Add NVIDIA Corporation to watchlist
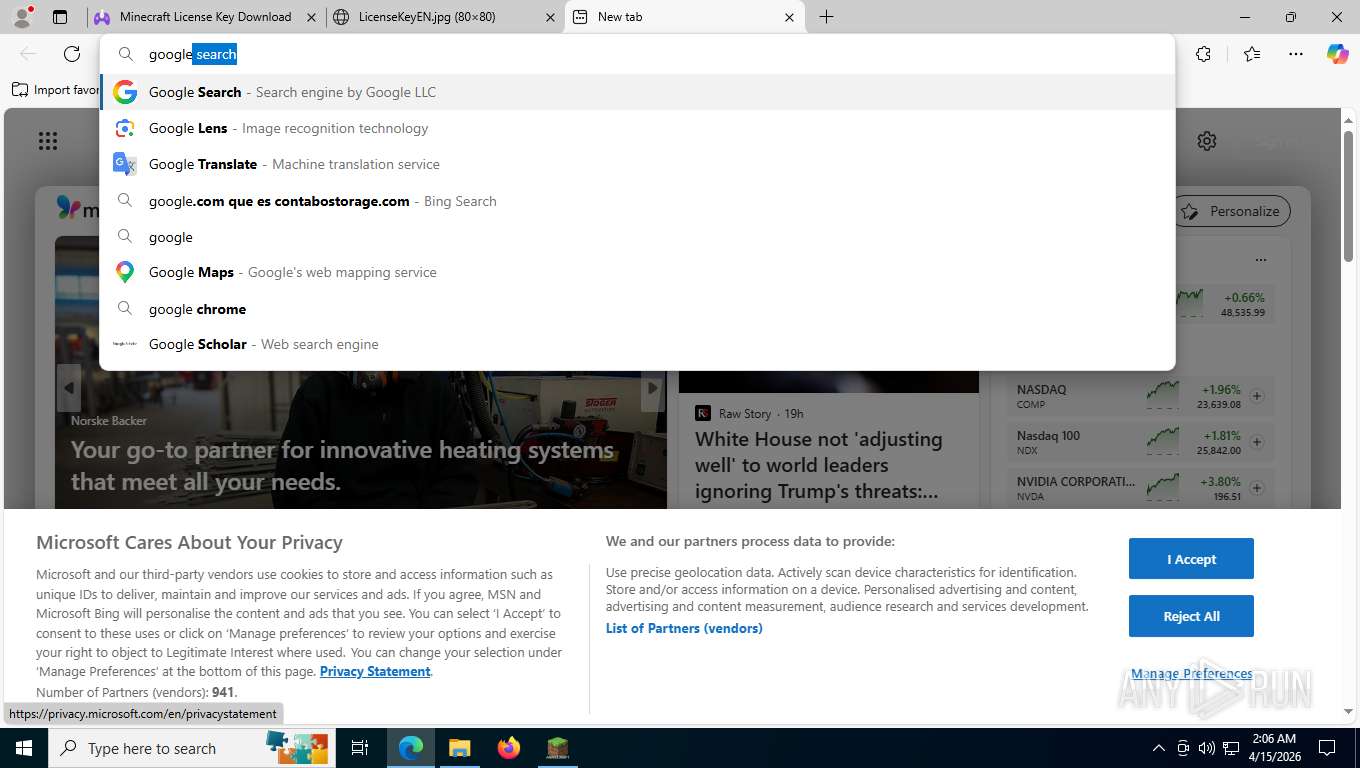Screen dimensions: 1360x768 pyautogui.click(x=1257, y=488)
